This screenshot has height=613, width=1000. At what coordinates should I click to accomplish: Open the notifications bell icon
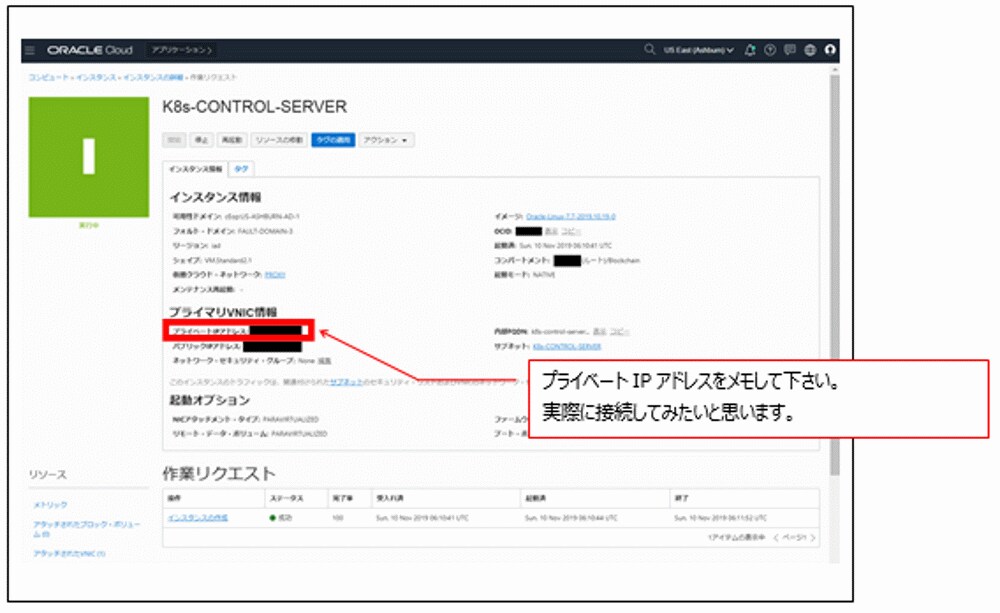point(750,47)
